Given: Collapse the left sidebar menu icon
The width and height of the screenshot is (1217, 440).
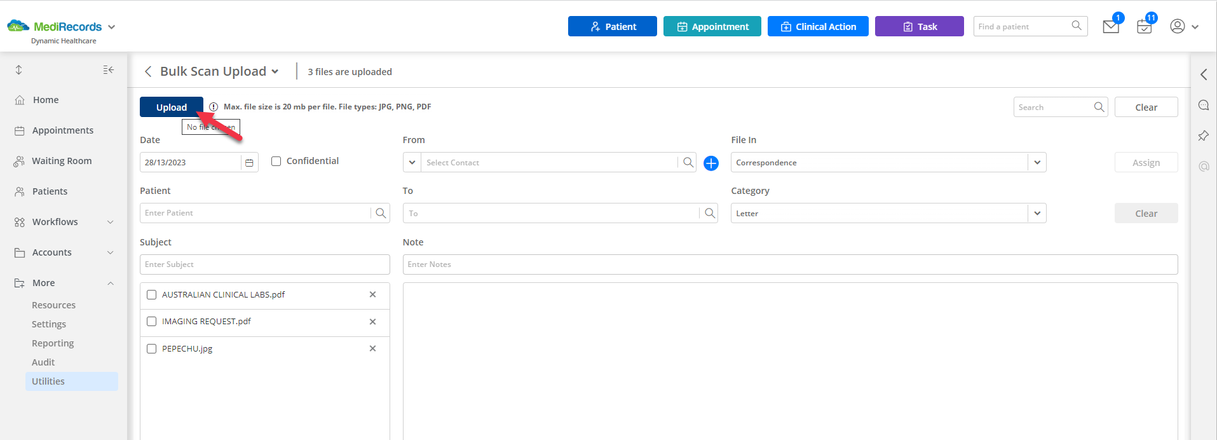Looking at the screenshot, I should 109,70.
